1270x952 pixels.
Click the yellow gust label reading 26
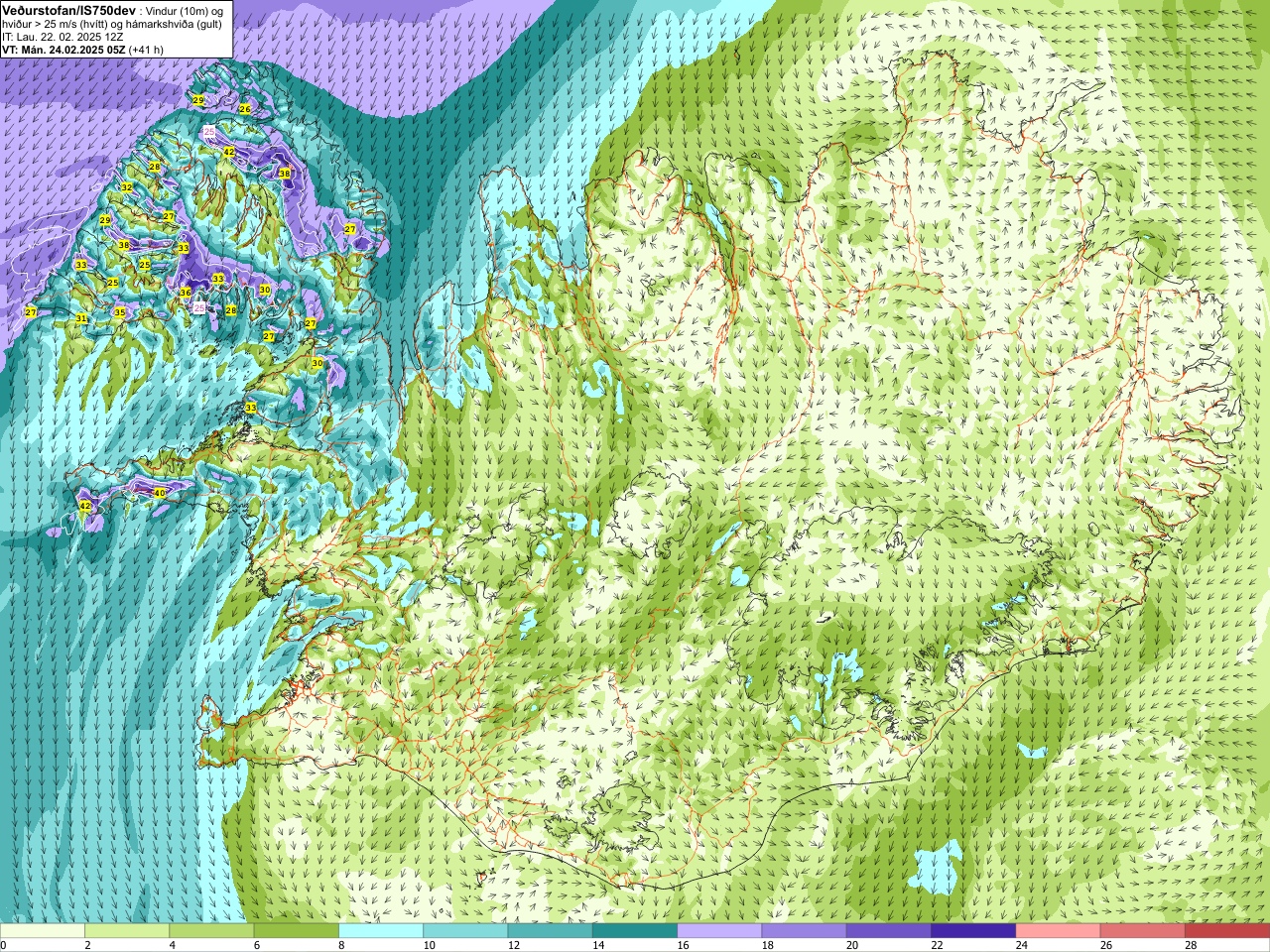tap(245, 108)
